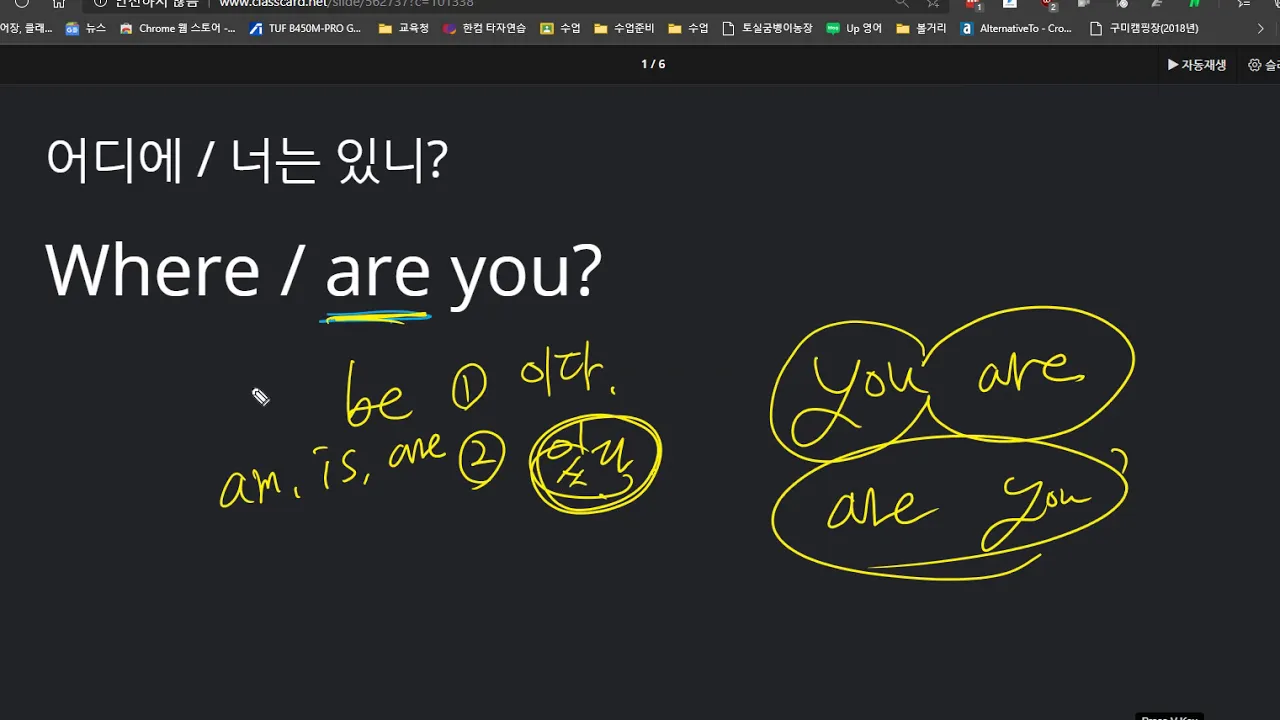Image resolution: width=1280 pixels, height=720 pixels.
Task: Click the address bar URL classcard.net
Action: pos(347,4)
